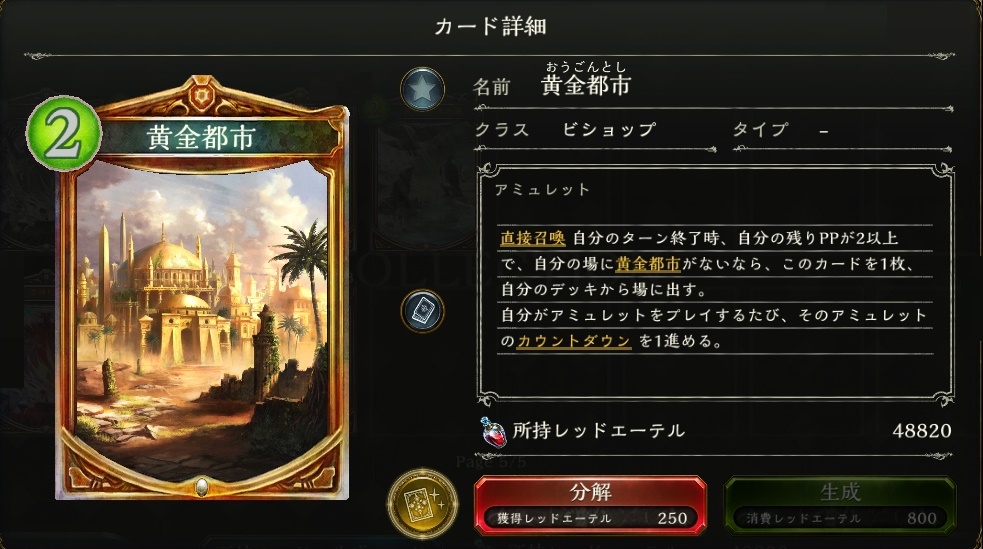
Task: Click the クラス ビショップ field
Action: [595, 130]
